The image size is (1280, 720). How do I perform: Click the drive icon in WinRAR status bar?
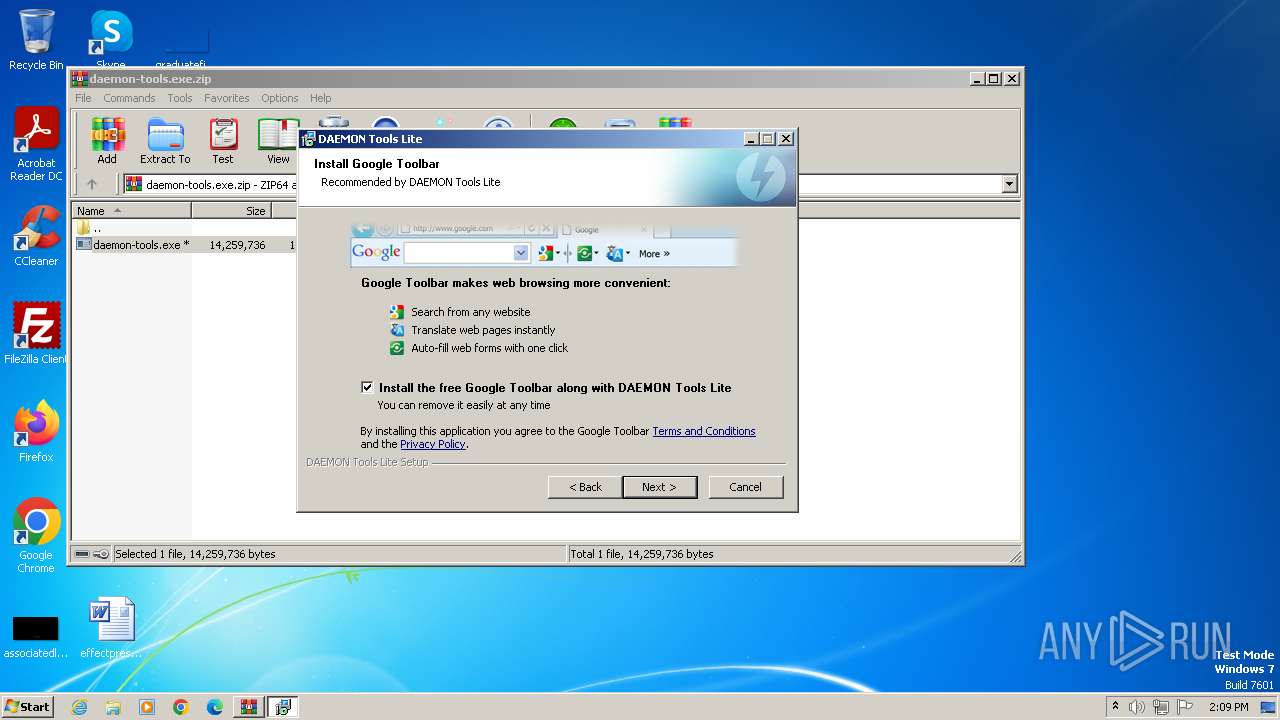tap(82, 554)
